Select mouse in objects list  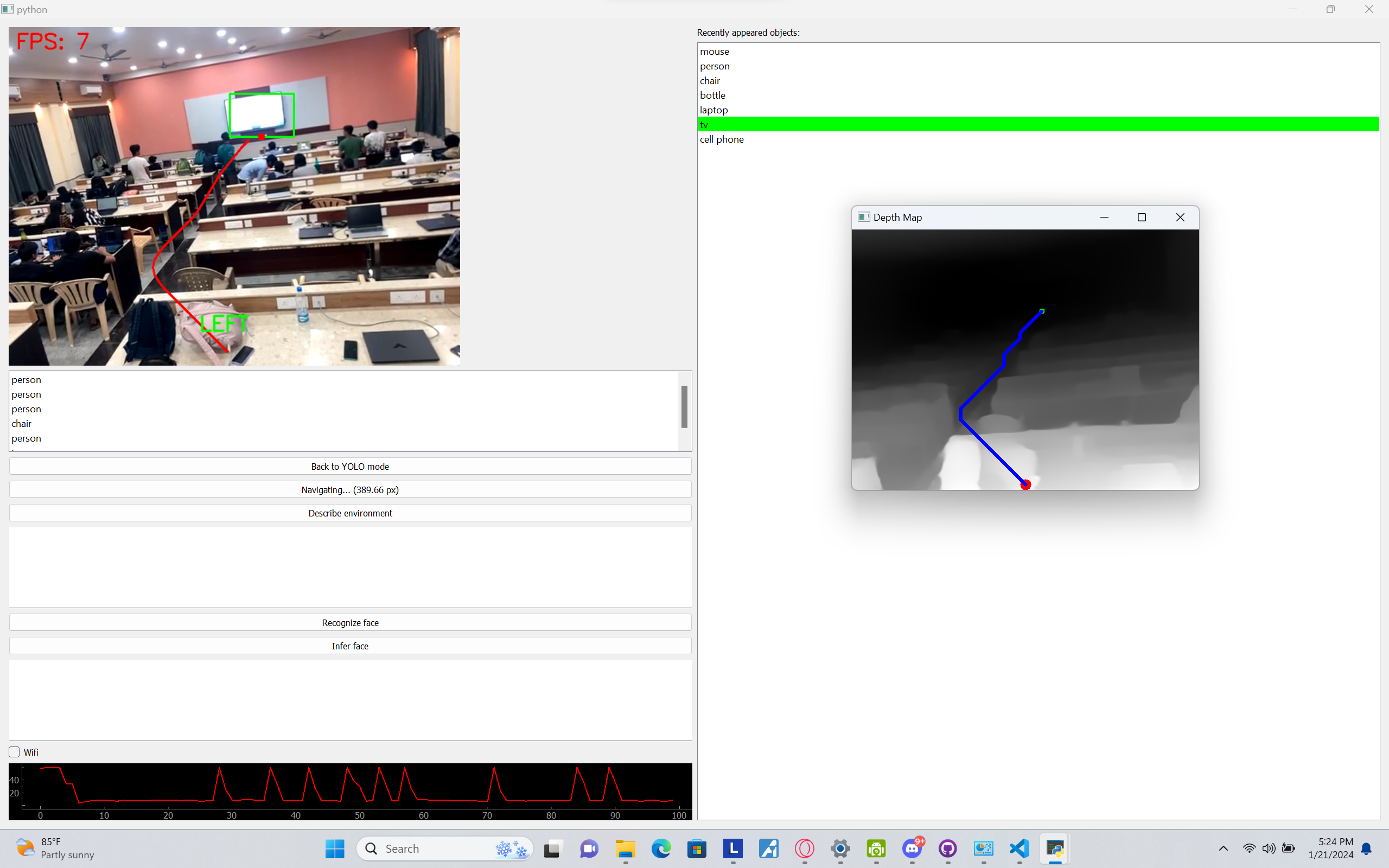pos(714,51)
